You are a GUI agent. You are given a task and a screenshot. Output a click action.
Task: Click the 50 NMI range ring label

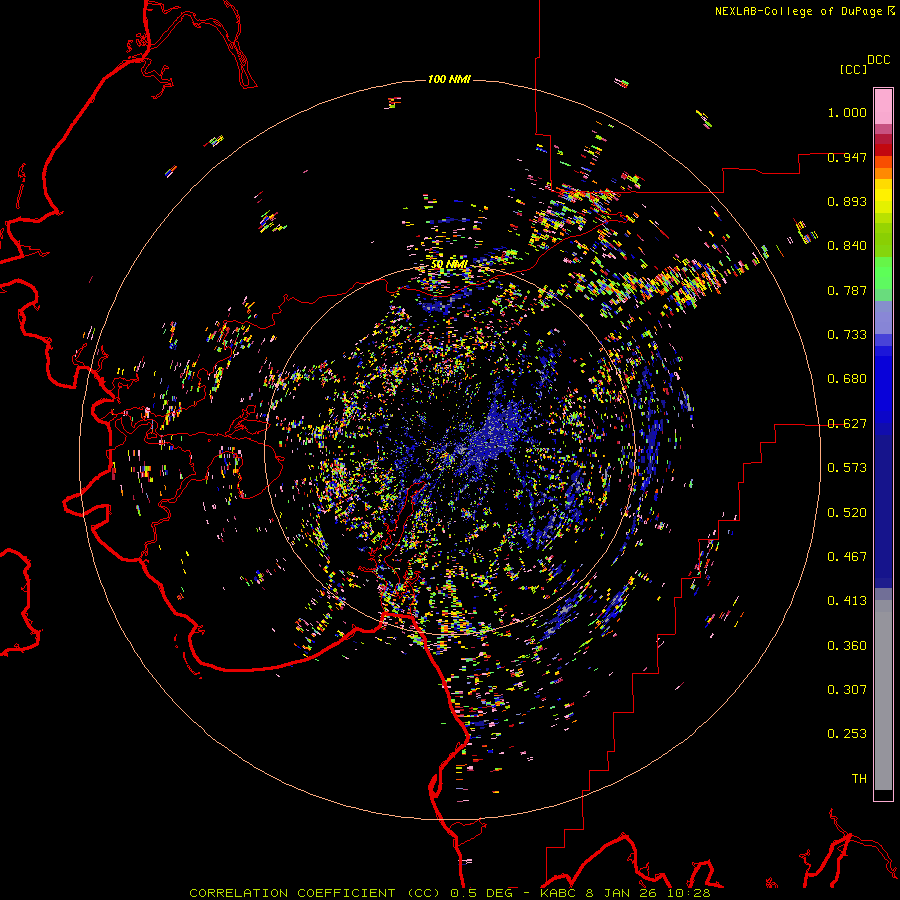point(449,264)
